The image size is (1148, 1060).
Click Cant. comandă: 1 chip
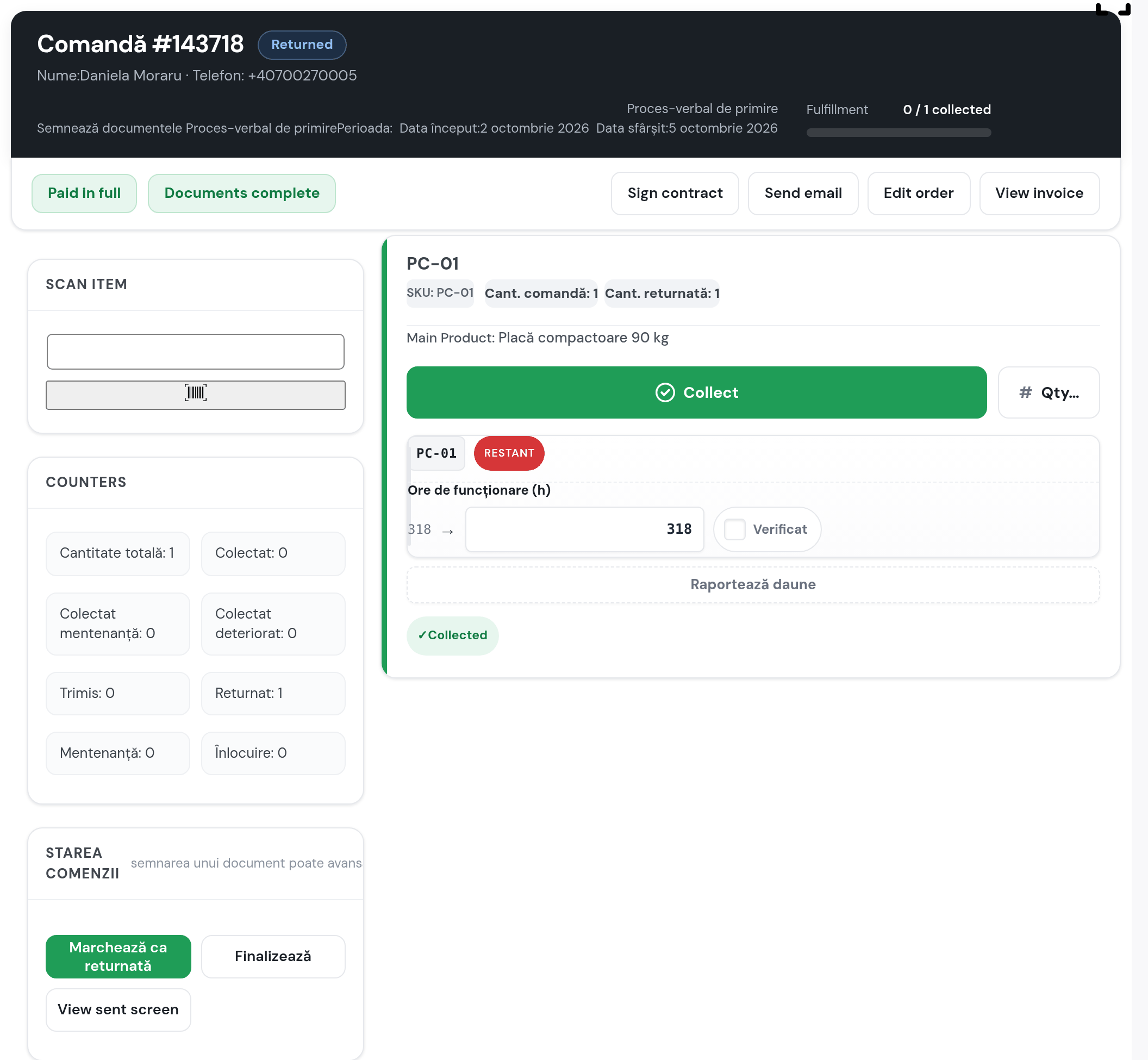[x=541, y=293]
